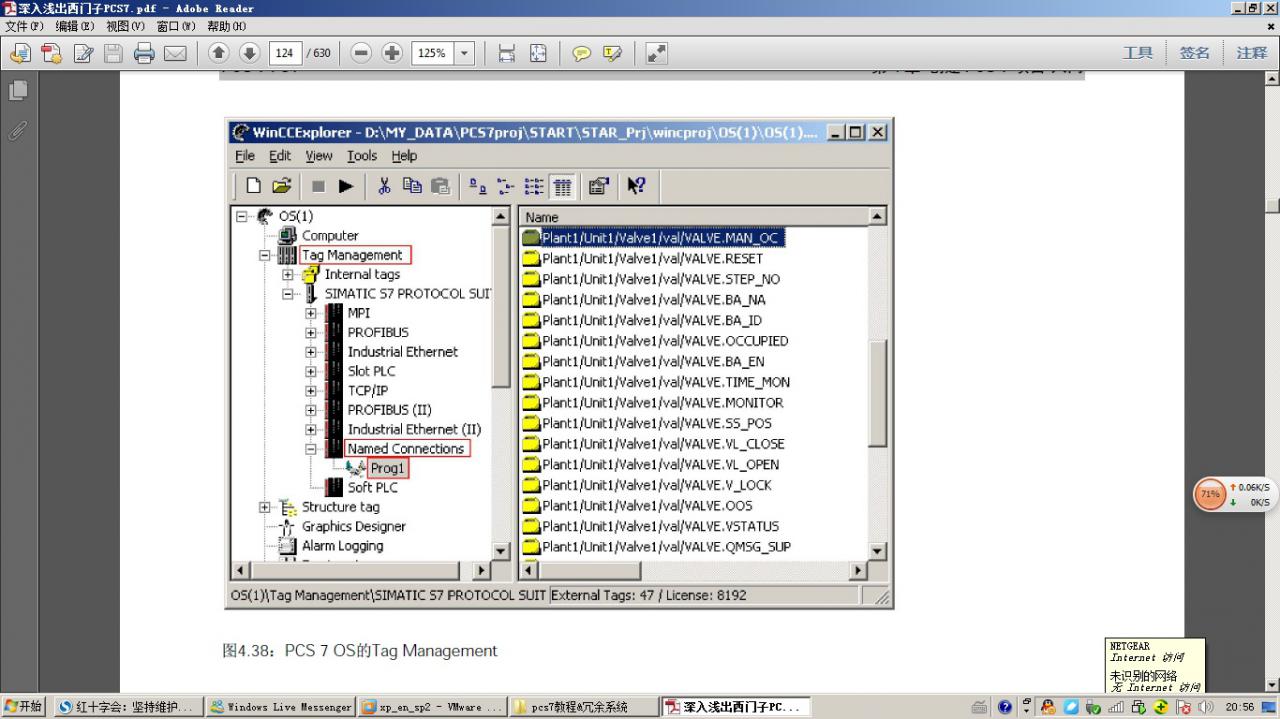Click the sign document toolbar icon
1280x719 pixels.
point(84,53)
